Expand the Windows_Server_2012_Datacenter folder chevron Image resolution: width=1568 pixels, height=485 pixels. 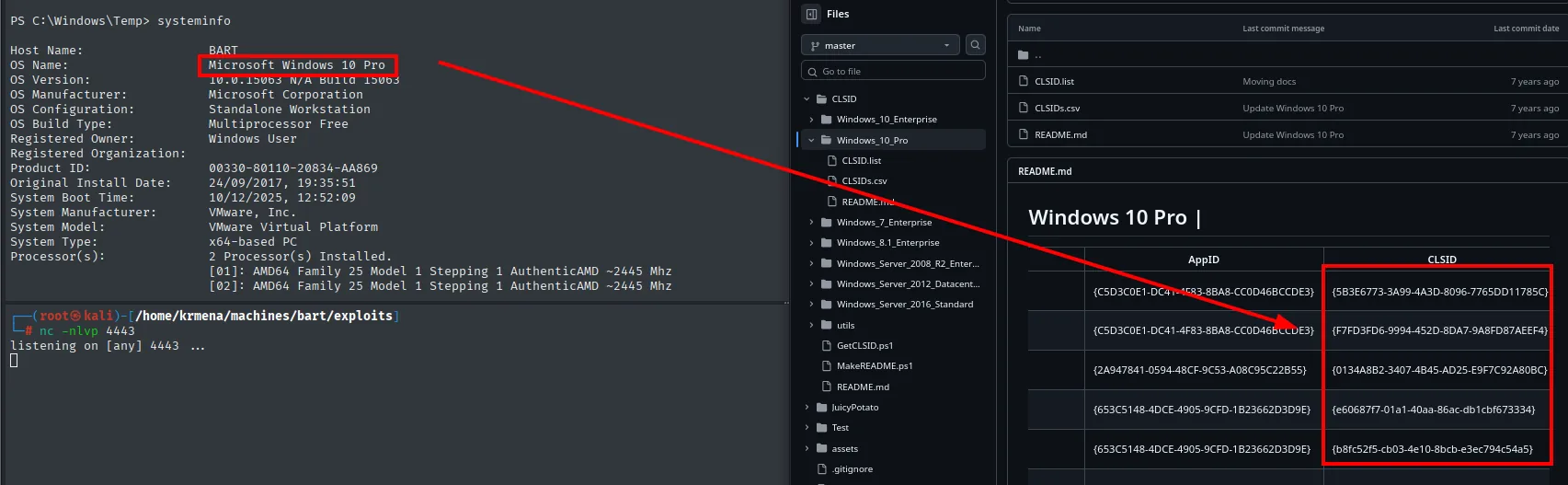[x=811, y=283]
